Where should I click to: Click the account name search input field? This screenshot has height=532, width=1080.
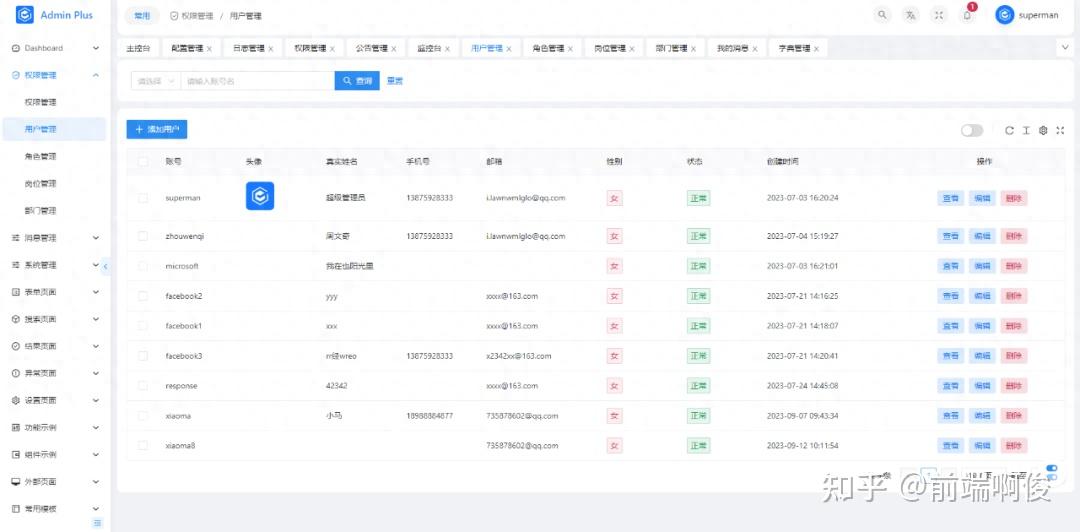point(258,81)
